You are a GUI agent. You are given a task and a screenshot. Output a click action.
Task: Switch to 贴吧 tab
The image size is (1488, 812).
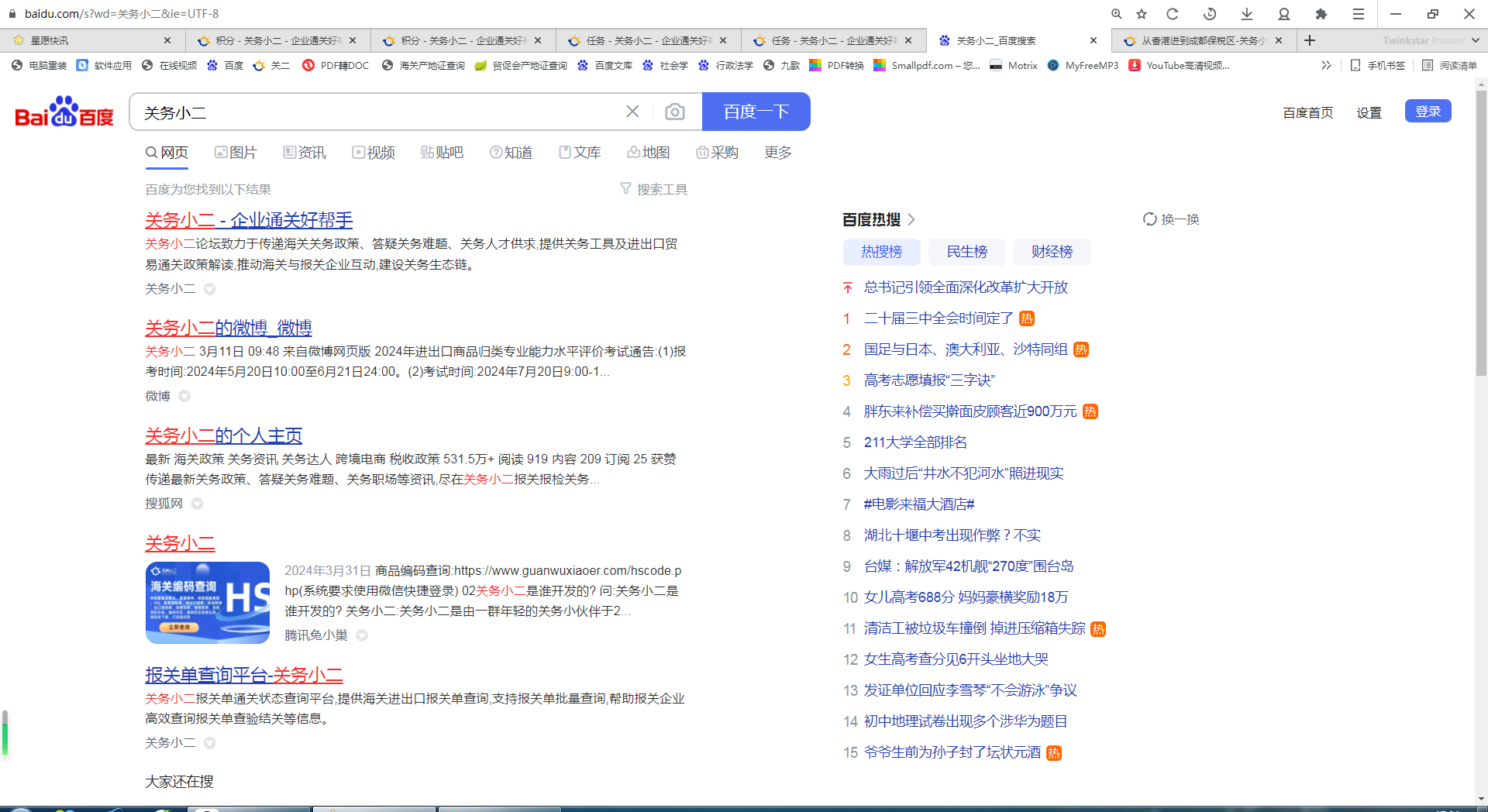pyautogui.click(x=442, y=153)
